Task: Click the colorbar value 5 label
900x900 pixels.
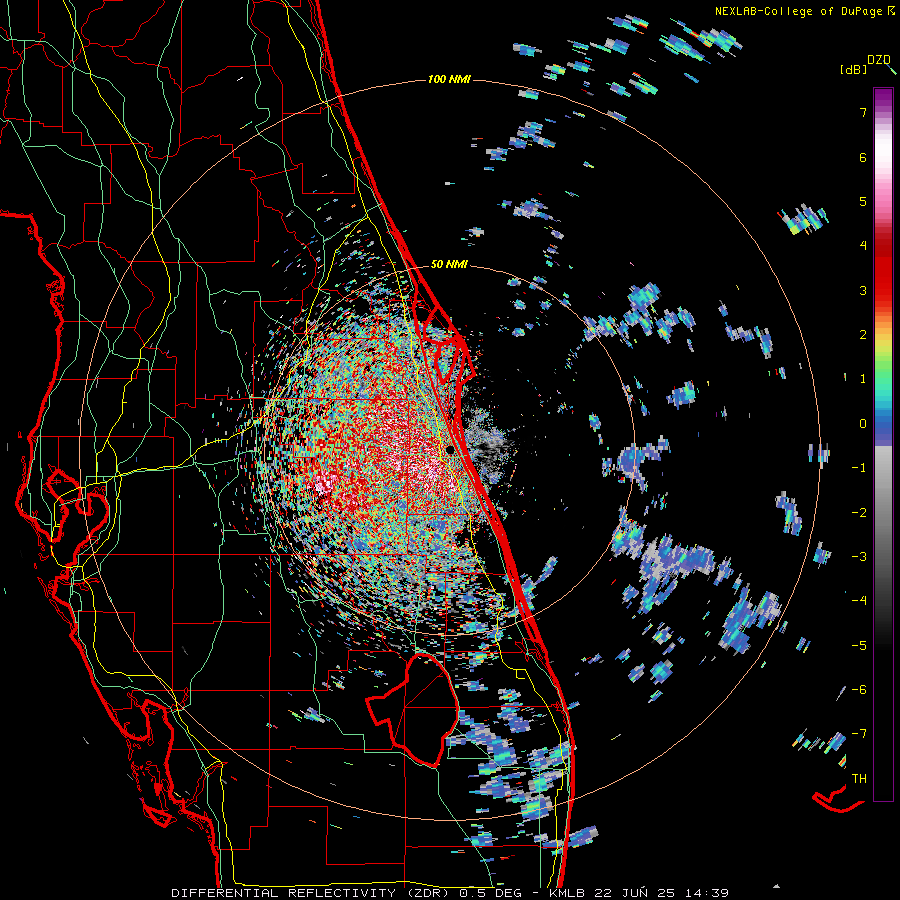Action: click(863, 201)
